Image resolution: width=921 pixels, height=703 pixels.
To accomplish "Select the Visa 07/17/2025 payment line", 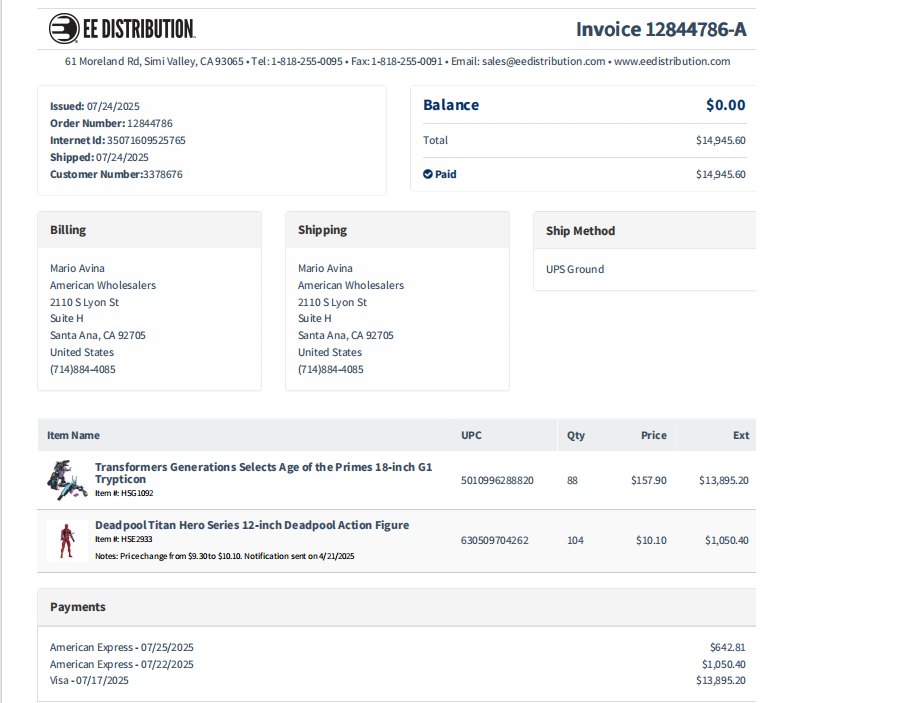I will tap(90, 681).
